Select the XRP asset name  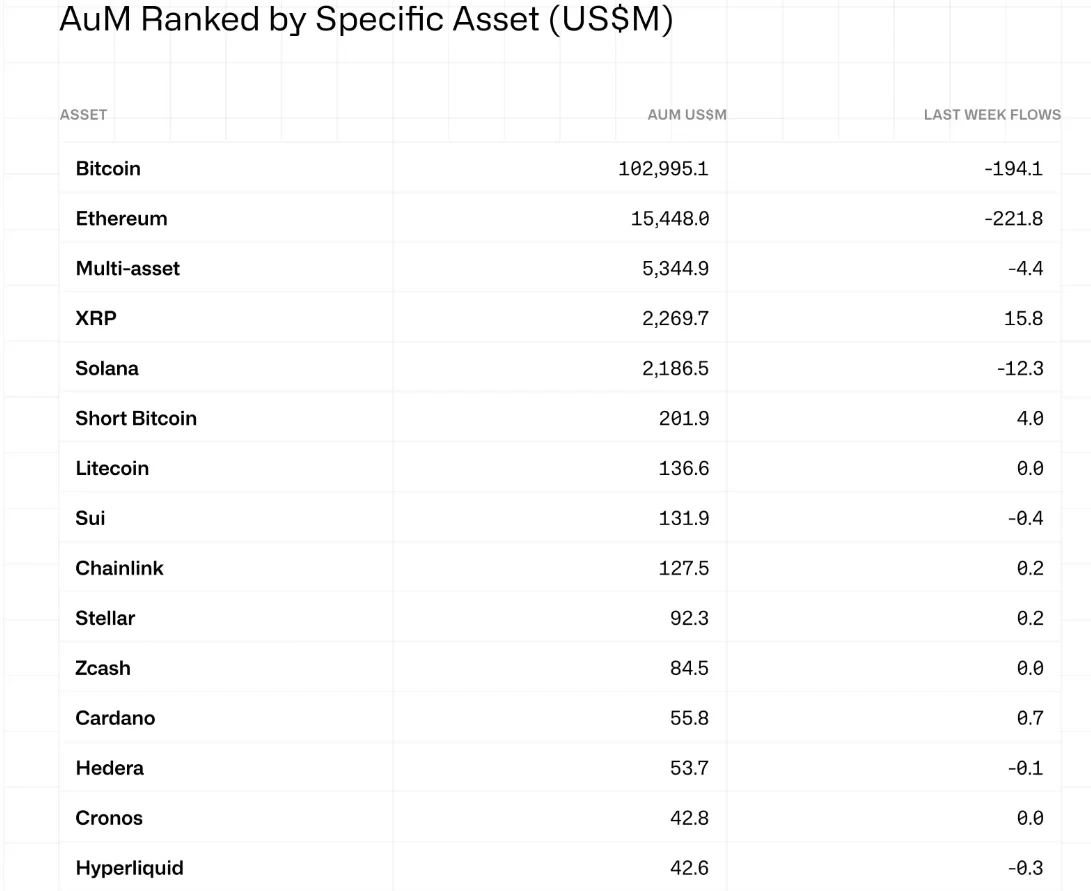[96, 319]
